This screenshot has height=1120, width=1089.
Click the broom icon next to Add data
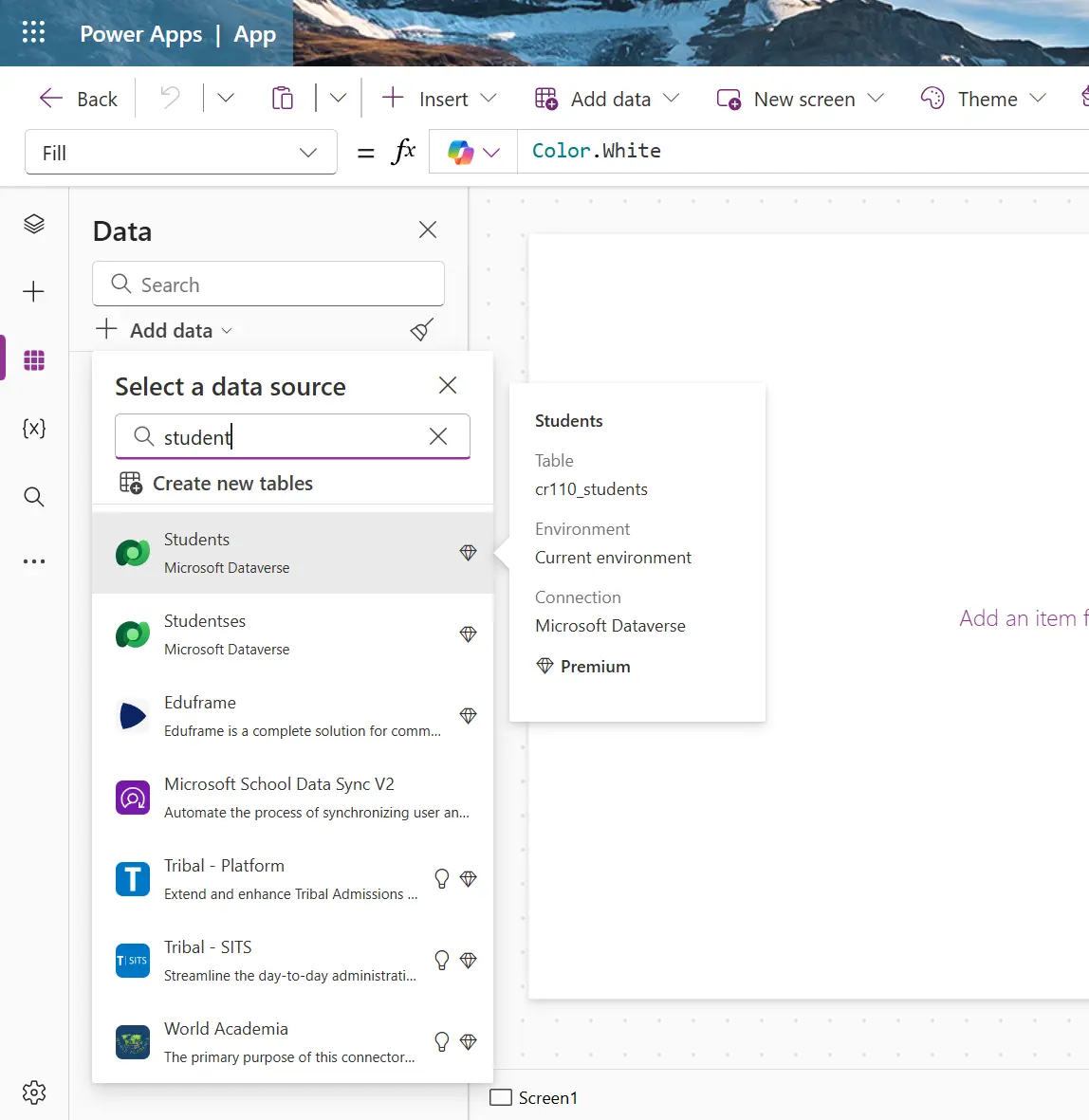421,330
